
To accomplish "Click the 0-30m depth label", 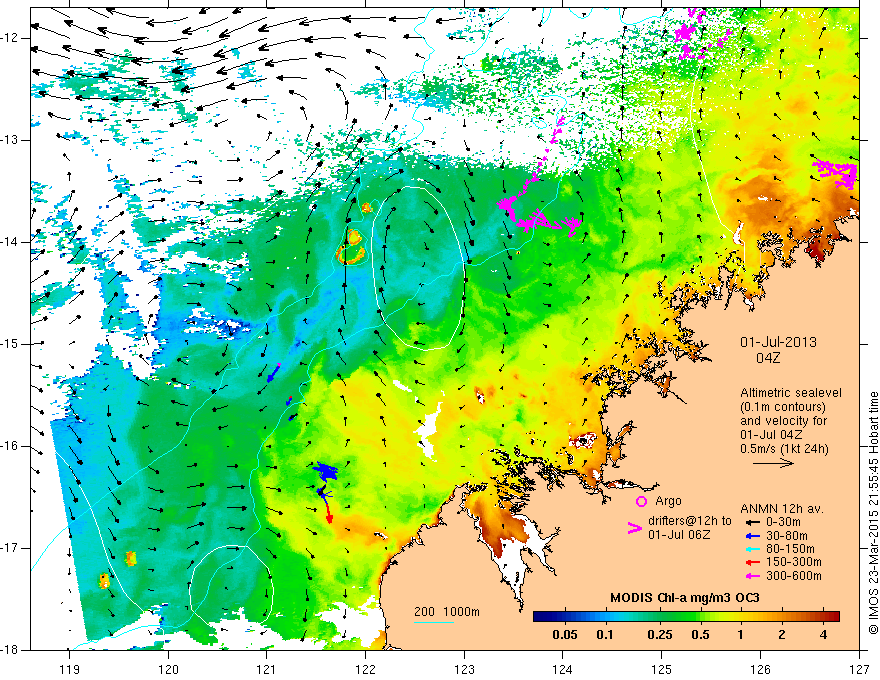I will [x=781, y=522].
